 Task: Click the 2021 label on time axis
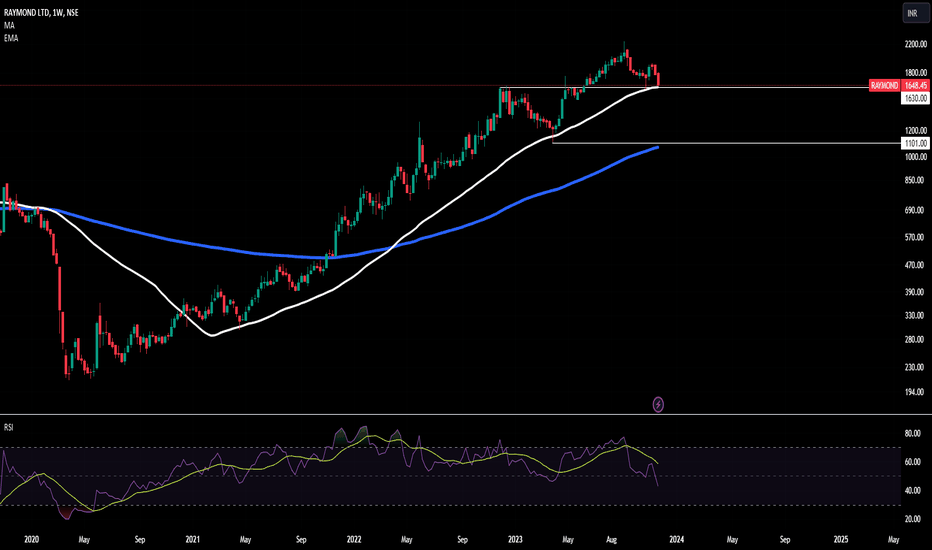point(193,540)
